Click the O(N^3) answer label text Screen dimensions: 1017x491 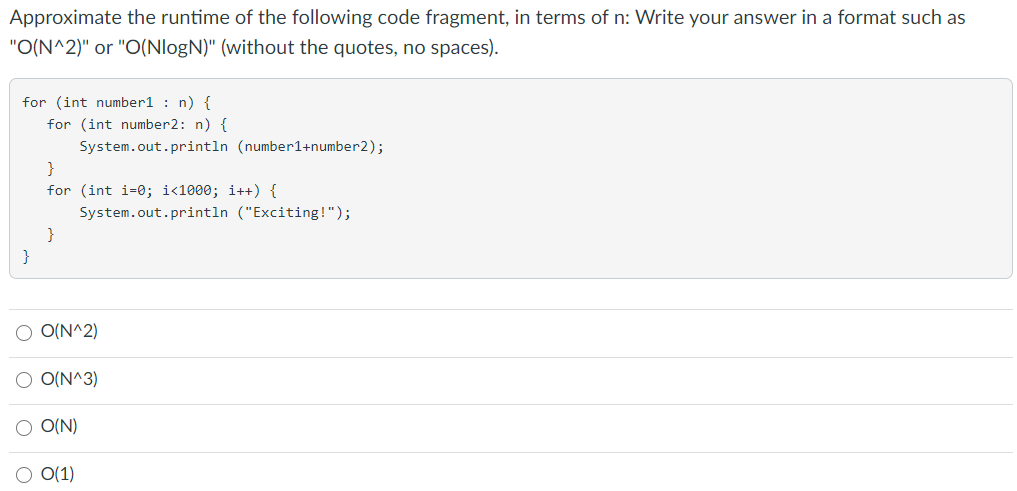pos(69,379)
